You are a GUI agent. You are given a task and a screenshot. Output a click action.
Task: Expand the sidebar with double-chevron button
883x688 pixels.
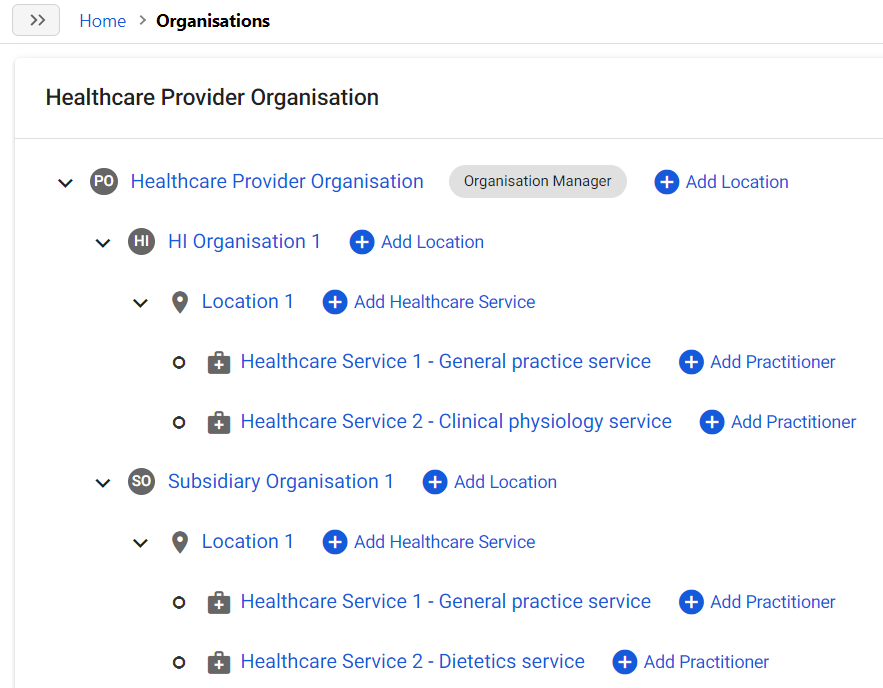point(37,21)
